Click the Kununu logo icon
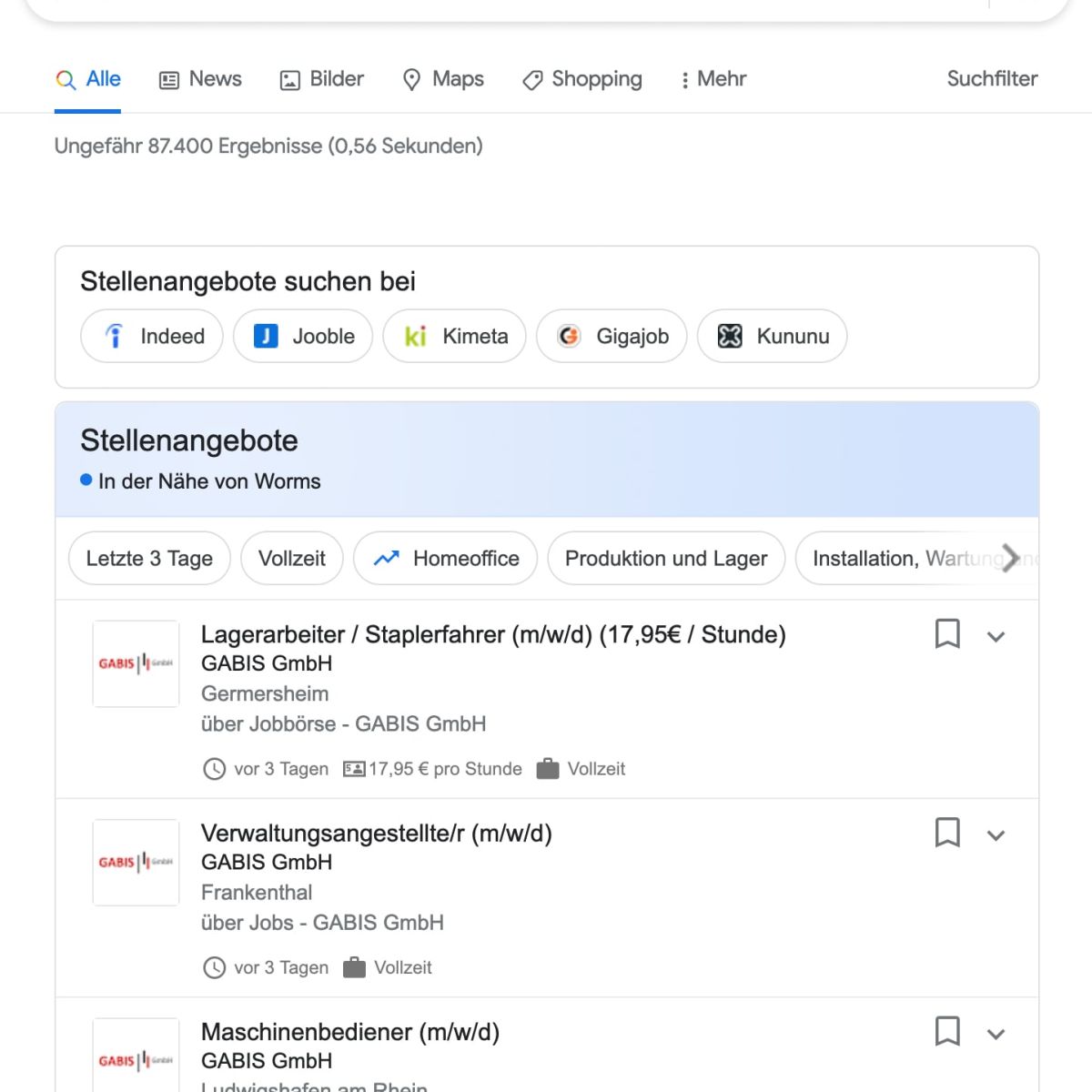Screen dimensions: 1092x1092 click(730, 336)
